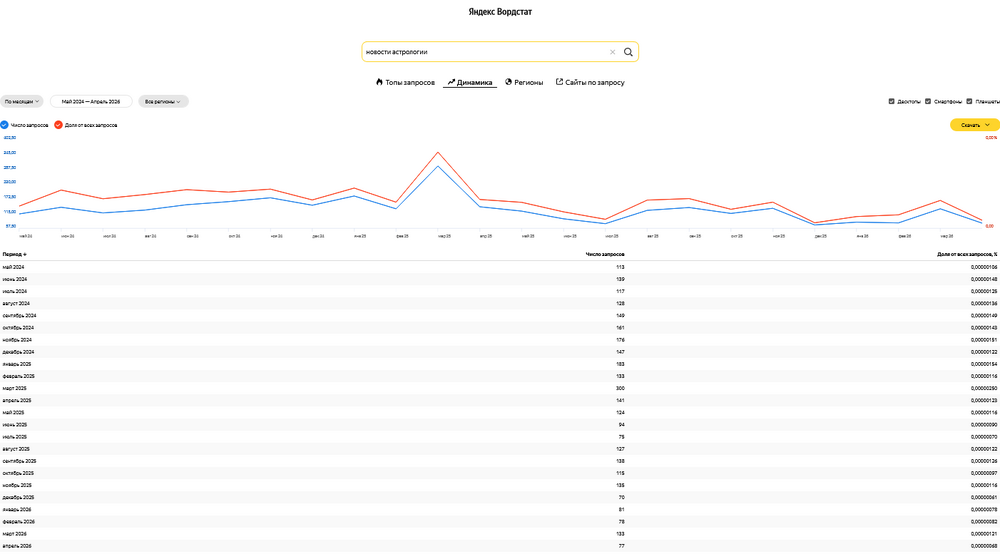
Task: Select the июнь 2025 table row
Action: coord(500,425)
